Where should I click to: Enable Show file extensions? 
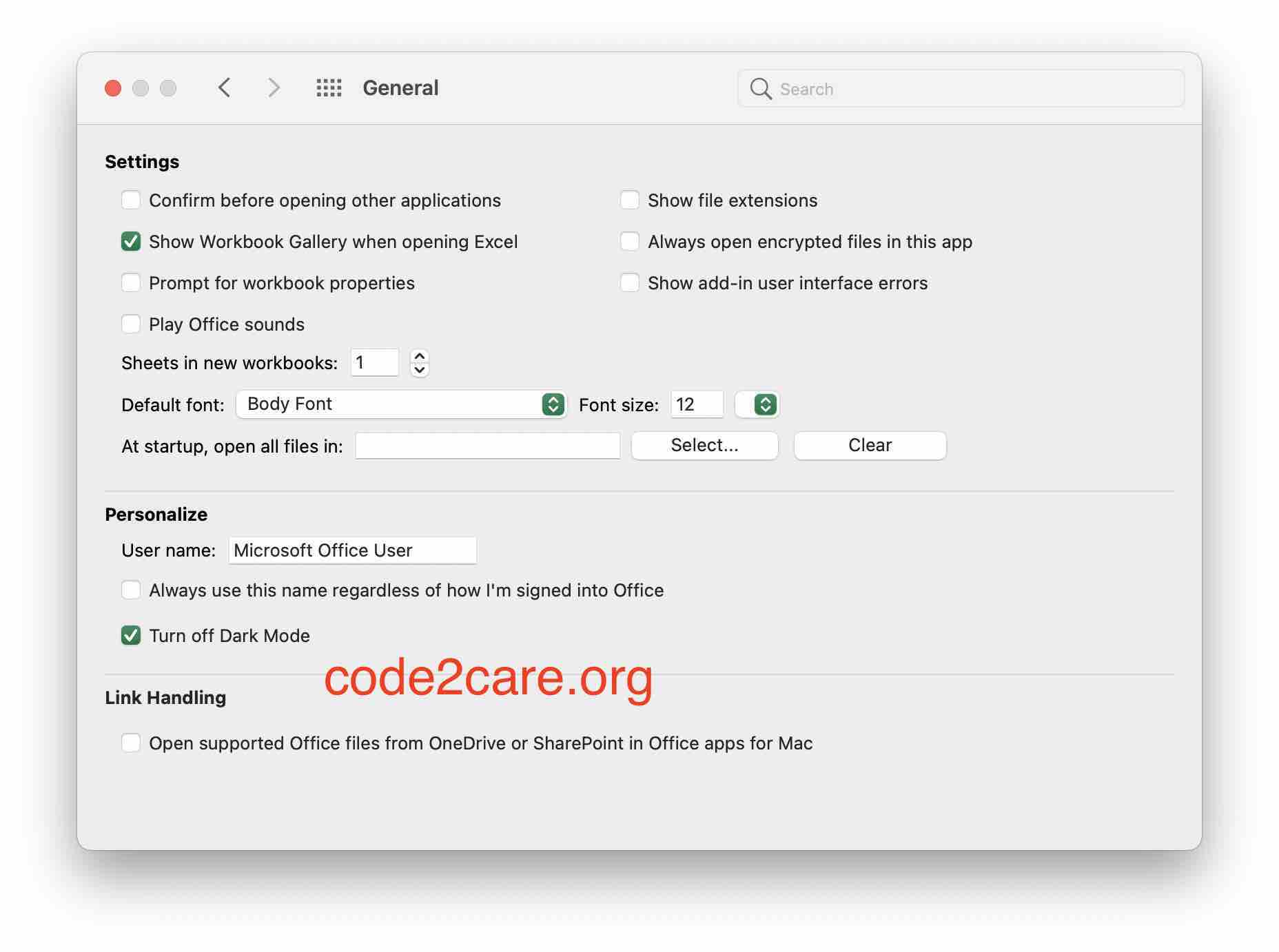tap(629, 200)
